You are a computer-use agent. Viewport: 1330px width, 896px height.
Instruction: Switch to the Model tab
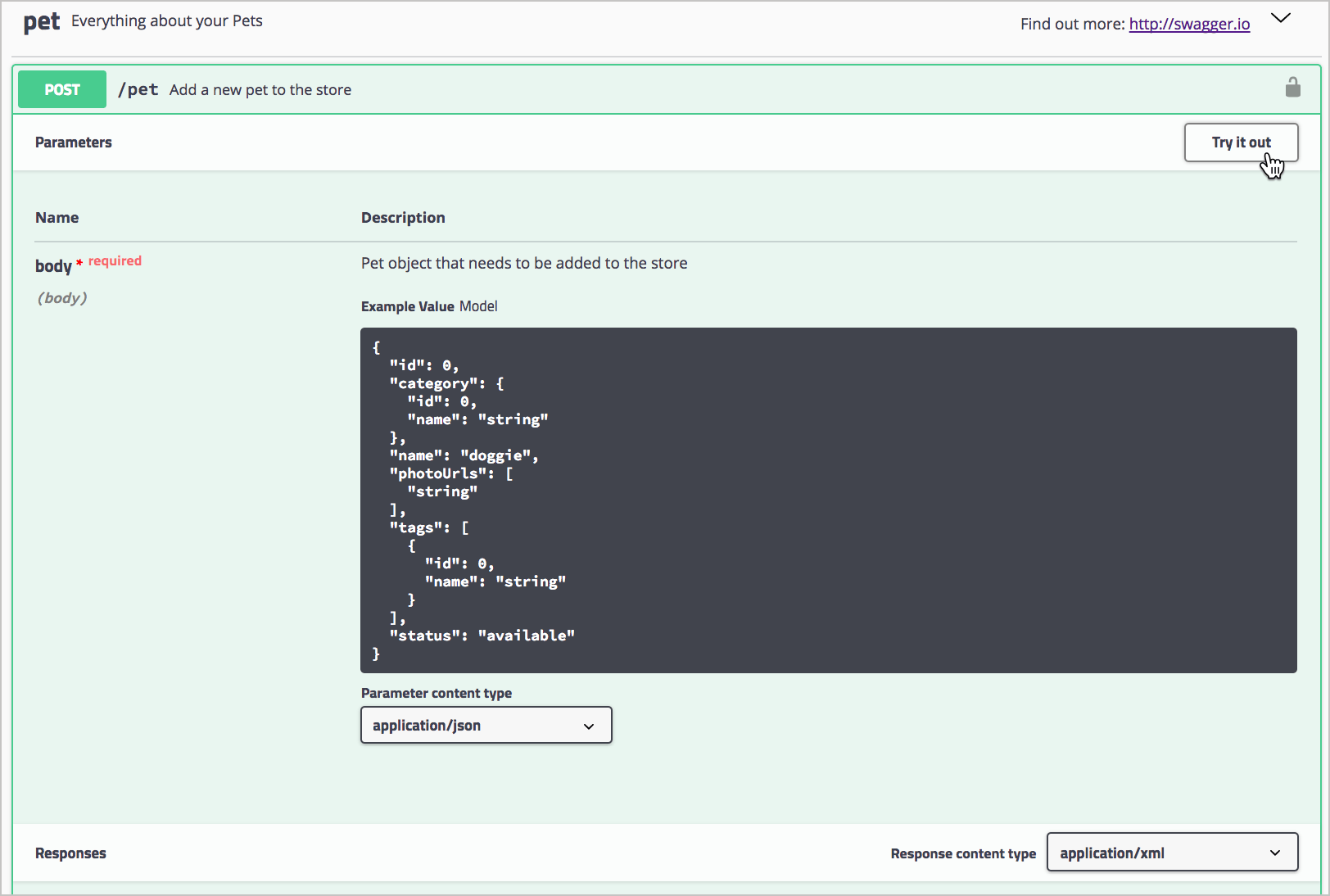(x=478, y=306)
